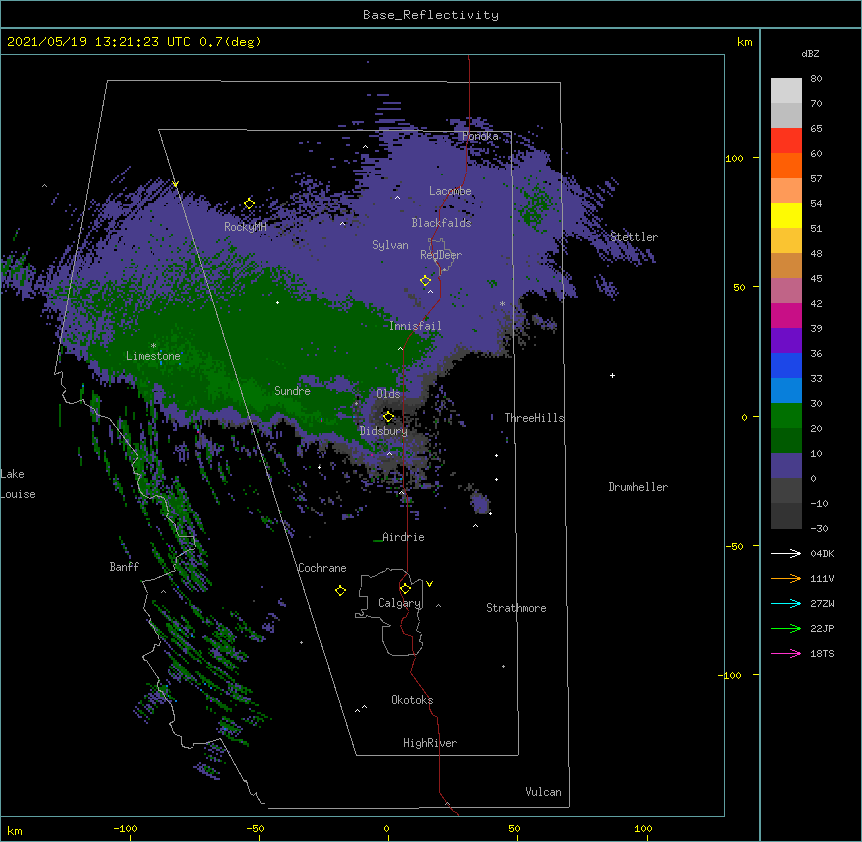
Task: Click the RockyMH label on the map
Action: pos(245,227)
